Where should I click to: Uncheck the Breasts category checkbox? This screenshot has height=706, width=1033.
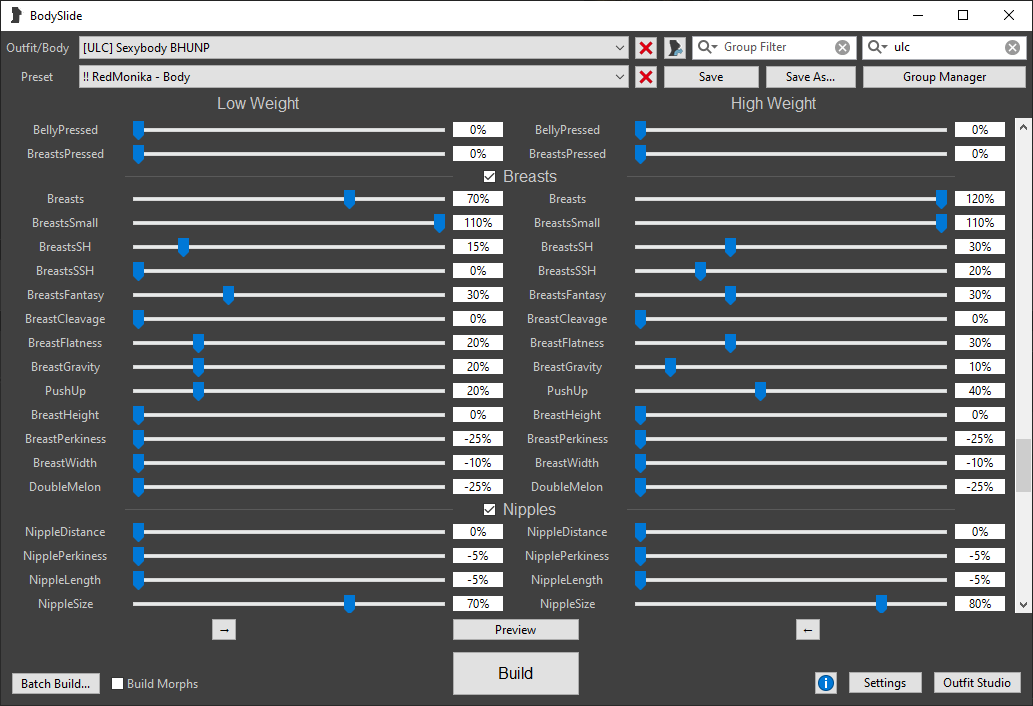click(489, 176)
